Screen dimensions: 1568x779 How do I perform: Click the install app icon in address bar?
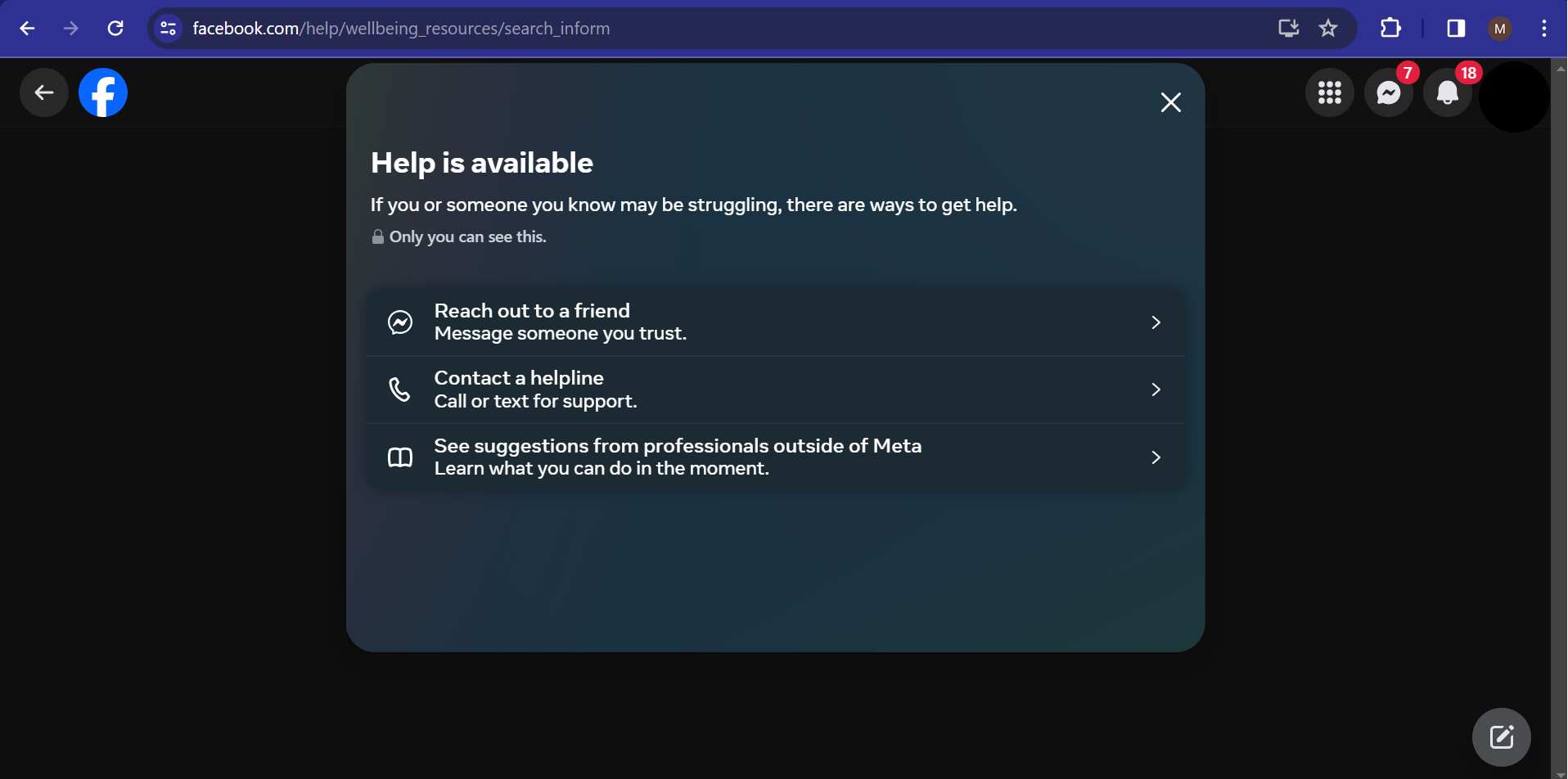pyautogui.click(x=1289, y=29)
